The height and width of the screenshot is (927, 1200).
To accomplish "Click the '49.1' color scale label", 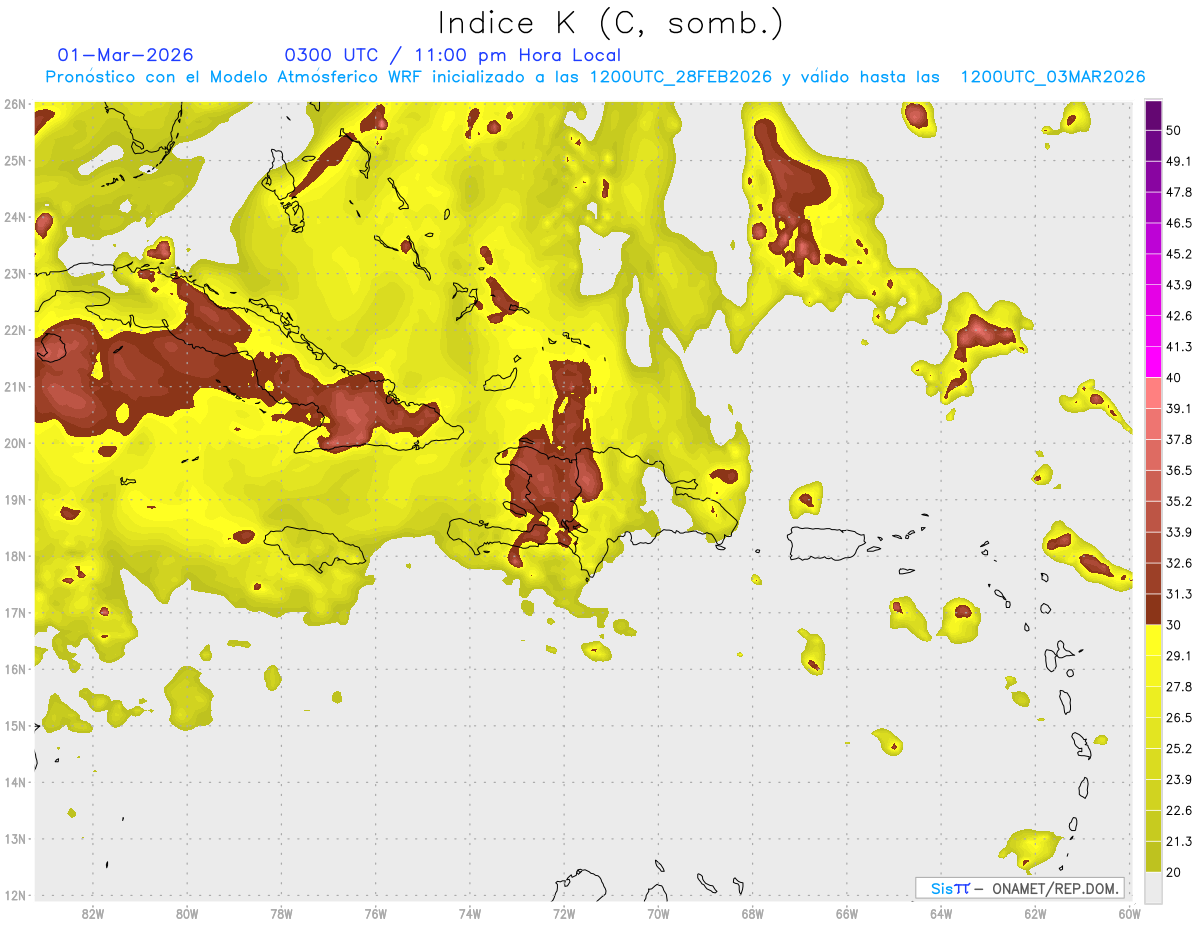I will [1179, 161].
